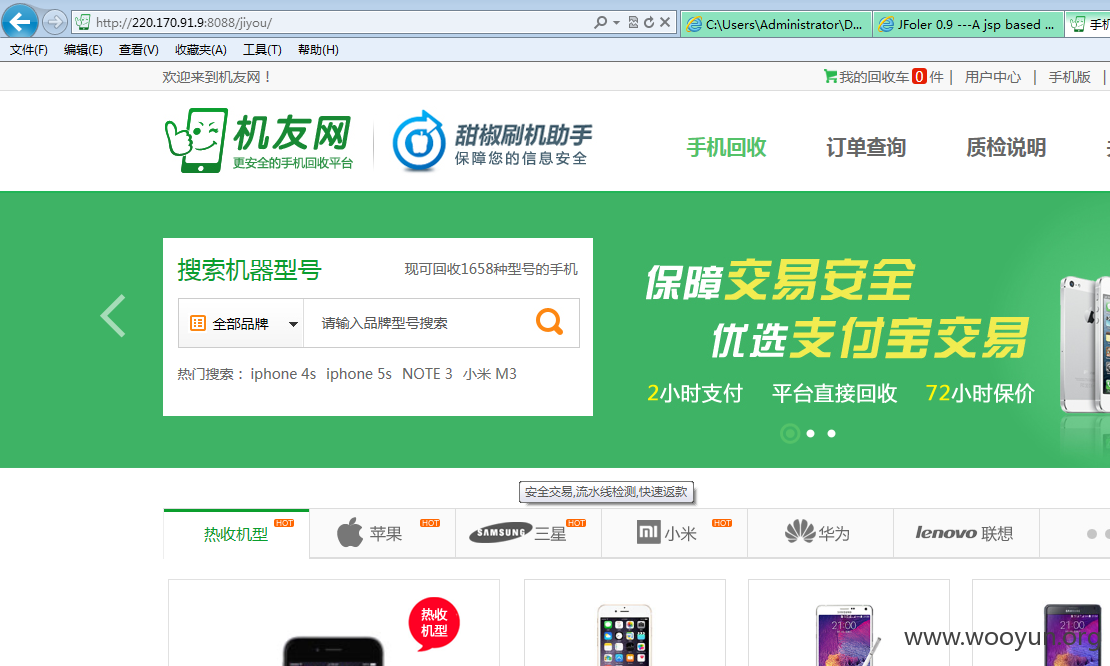Select the lenovo 联想 brand tab

[x=966, y=534]
